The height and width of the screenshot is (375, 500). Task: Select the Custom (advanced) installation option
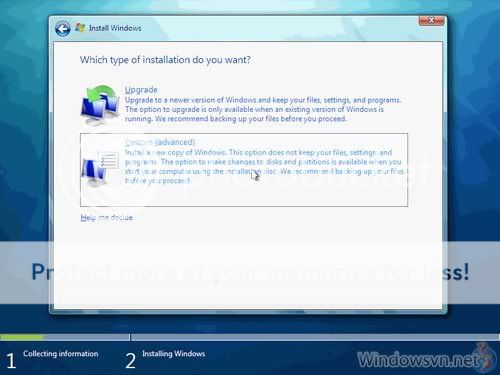click(244, 170)
